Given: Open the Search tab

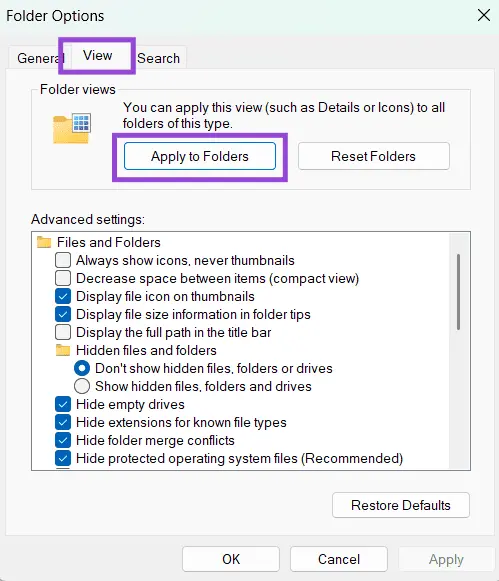Looking at the screenshot, I should pos(159,58).
